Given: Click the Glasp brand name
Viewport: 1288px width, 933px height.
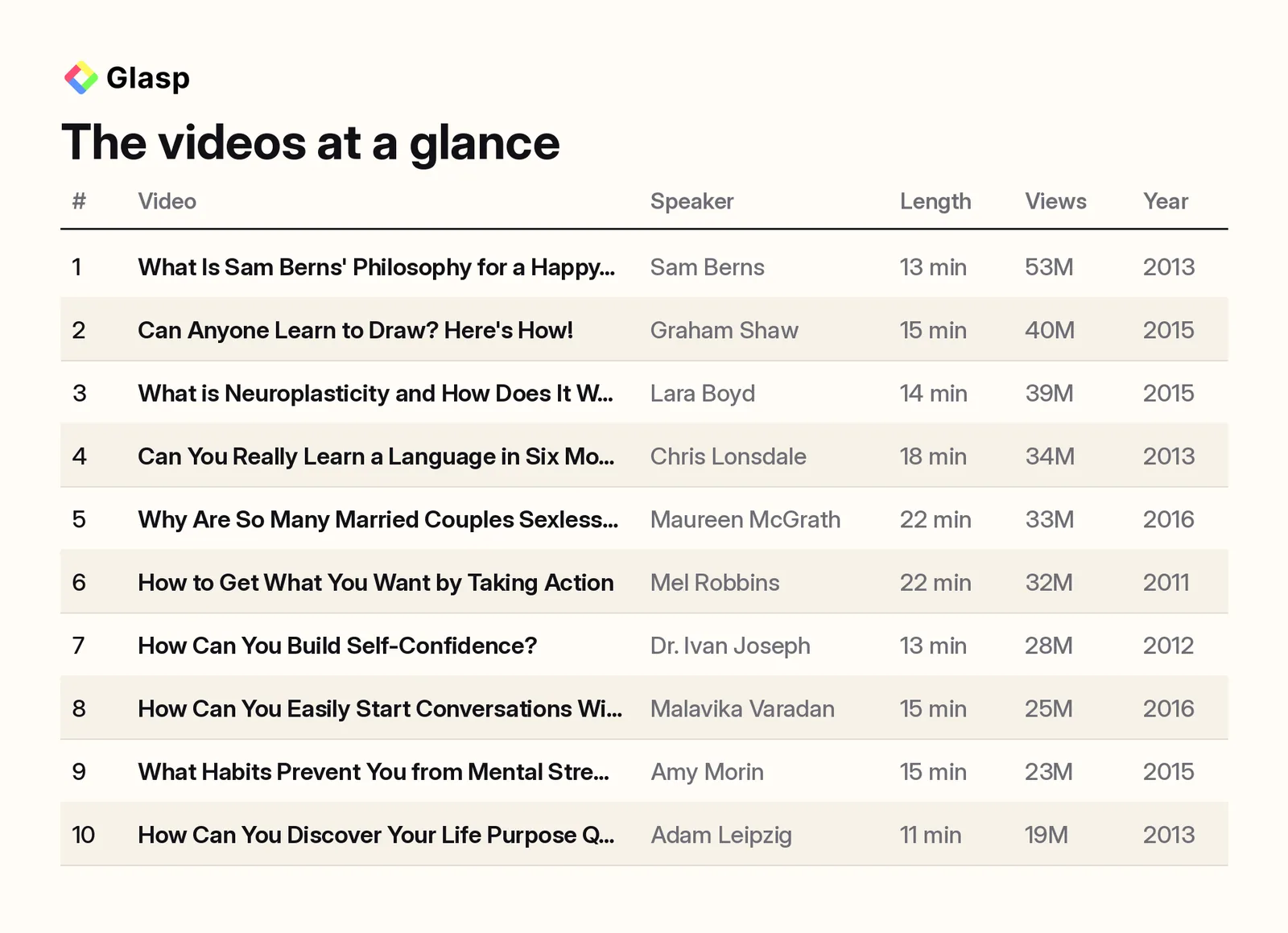Looking at the screenshot, I should pos(148,78).
